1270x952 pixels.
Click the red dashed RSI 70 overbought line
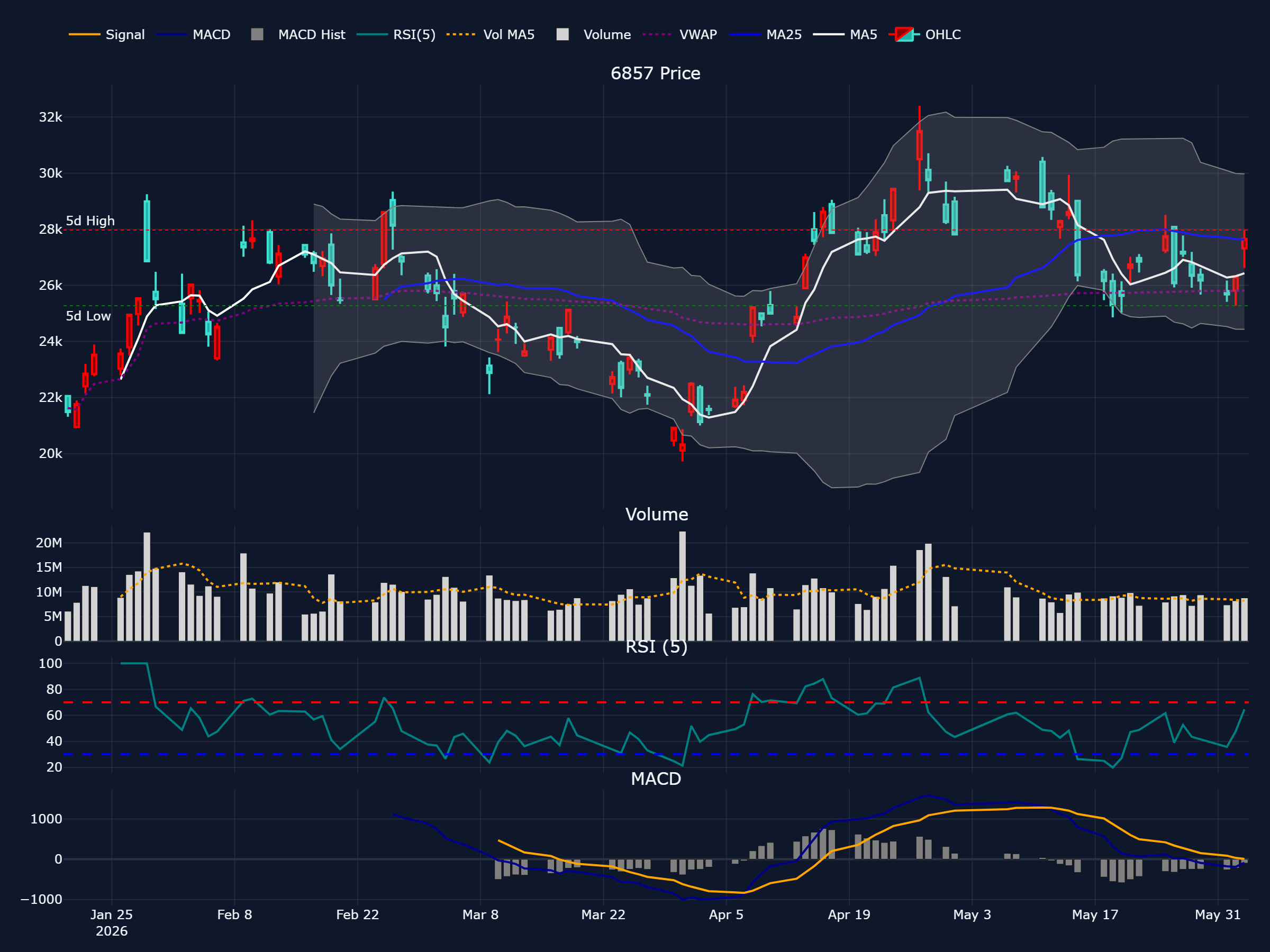point(656,702)
